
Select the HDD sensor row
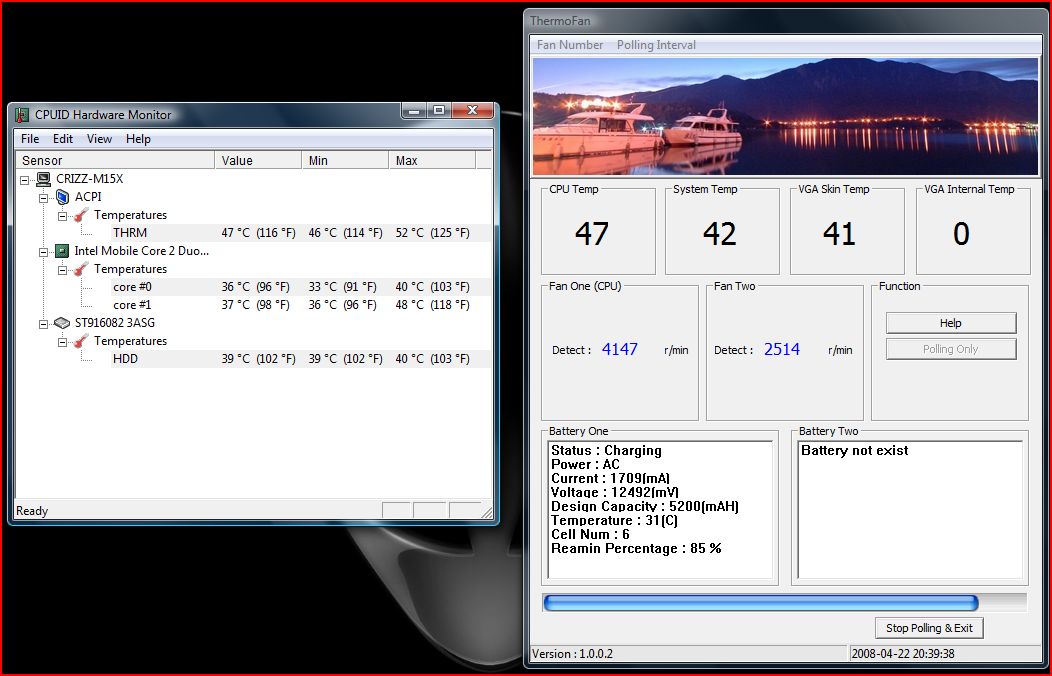[300, 359]
